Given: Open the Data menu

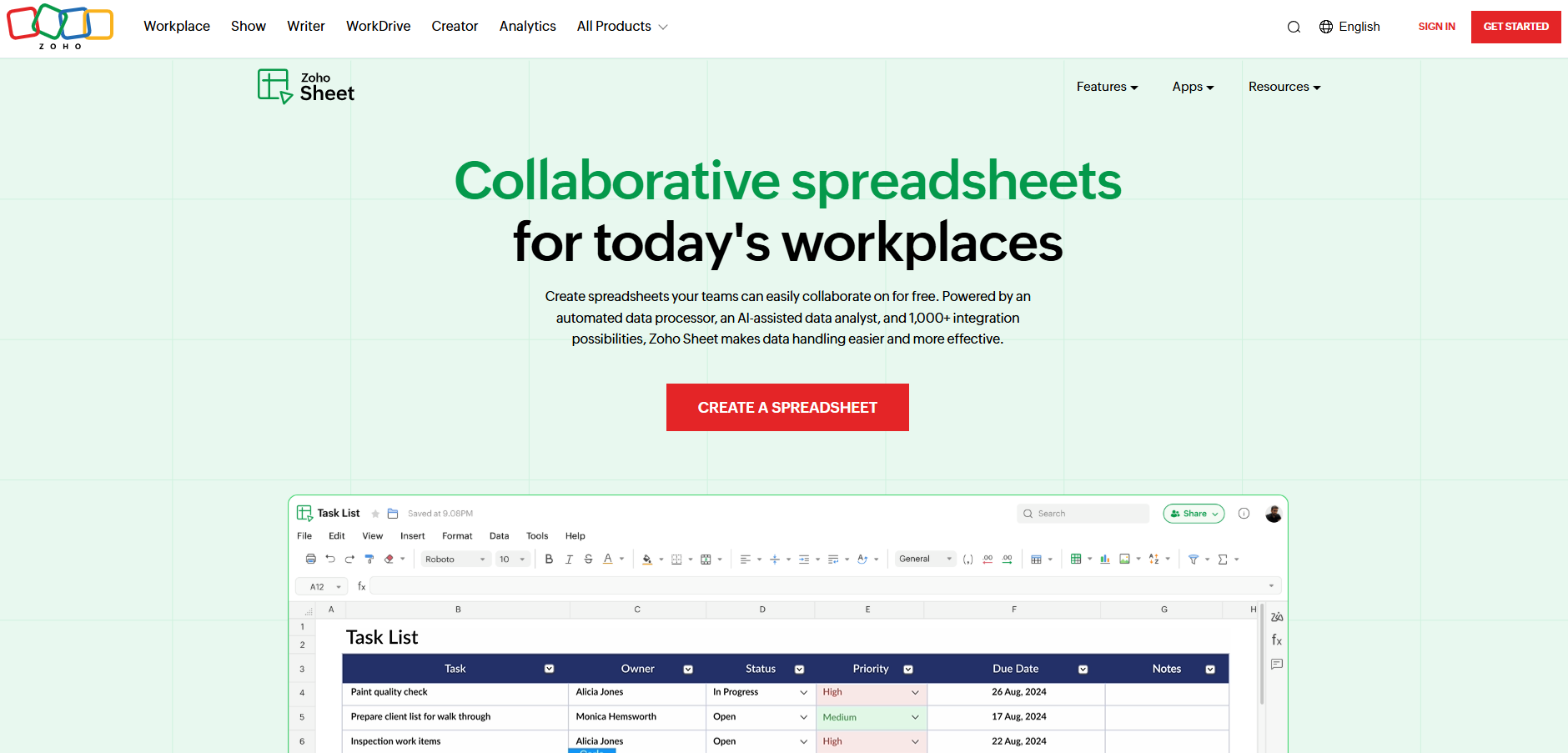Looking at the screenshot, I should click(499, 535).
